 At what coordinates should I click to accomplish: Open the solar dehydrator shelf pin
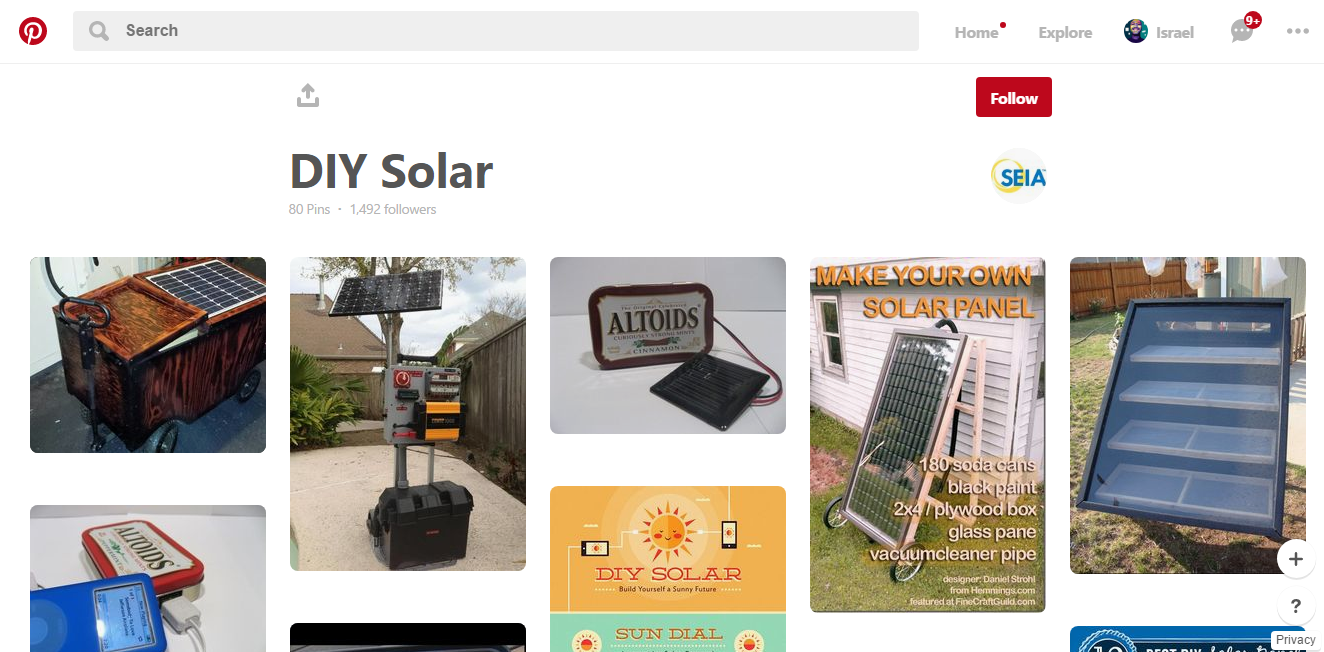point(1188,415)
